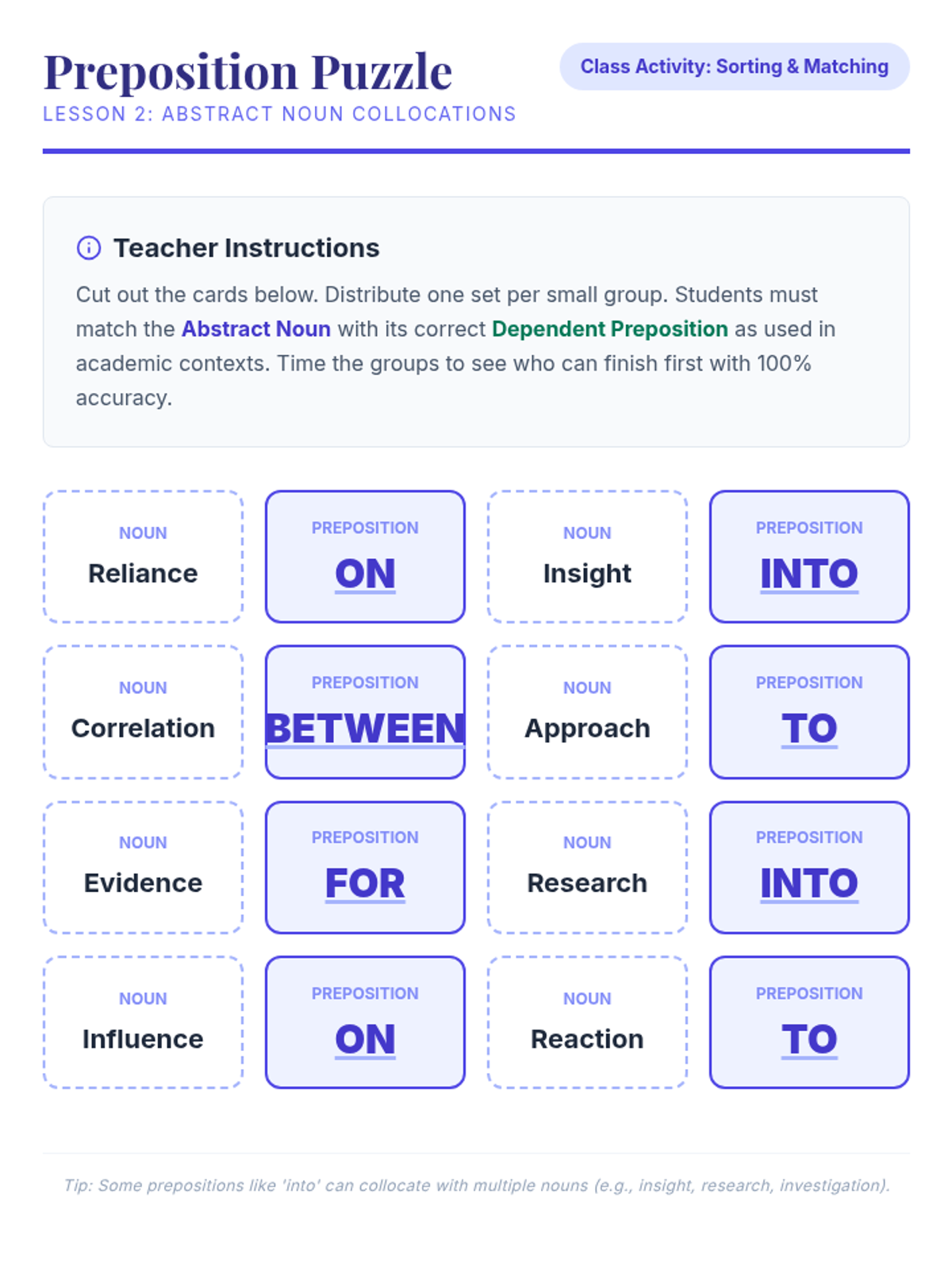Select the Reliance noun card
The width and height of the screenshot is (952, 1270).
coord(143,556)
